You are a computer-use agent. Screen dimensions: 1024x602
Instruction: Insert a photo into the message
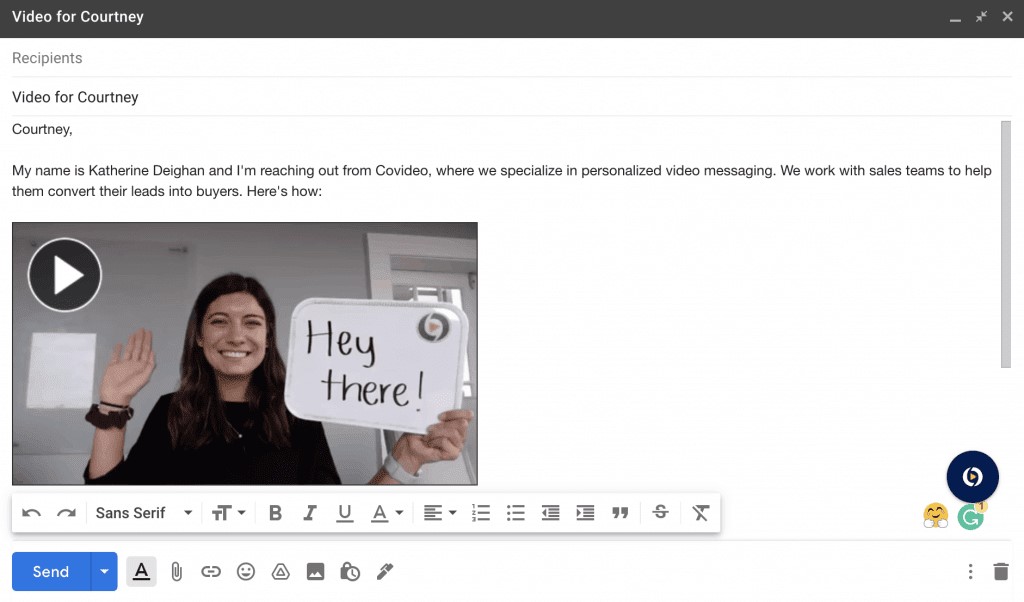tap(315, 571)
